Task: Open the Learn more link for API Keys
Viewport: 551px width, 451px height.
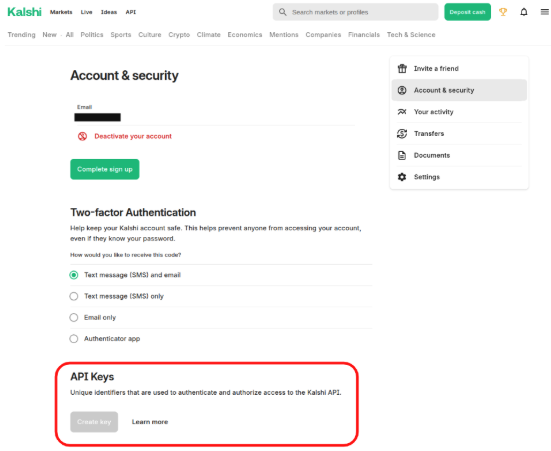Action: (150, 422)
